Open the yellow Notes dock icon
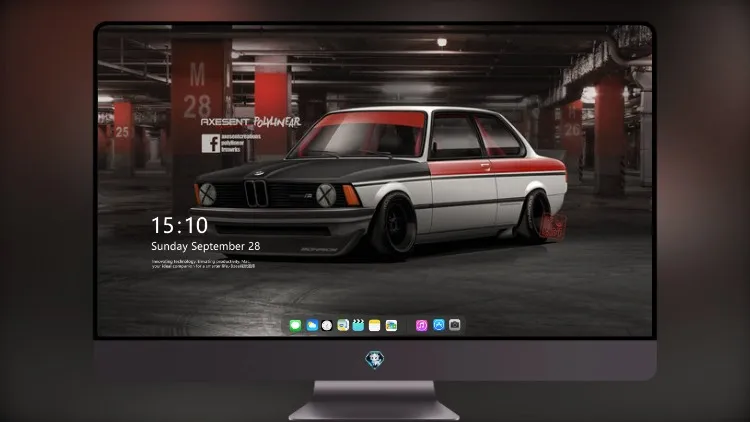The width and height of the screenshot is (750, 422). (375, 326)
